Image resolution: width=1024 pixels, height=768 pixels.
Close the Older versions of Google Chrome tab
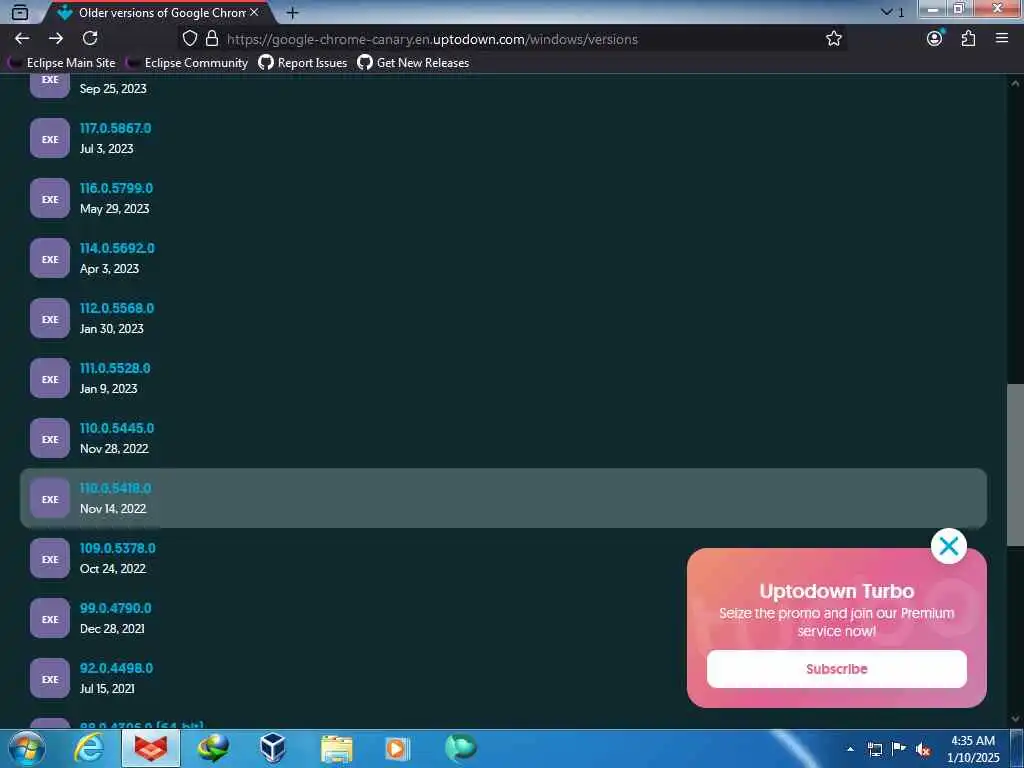coord(254,12)
